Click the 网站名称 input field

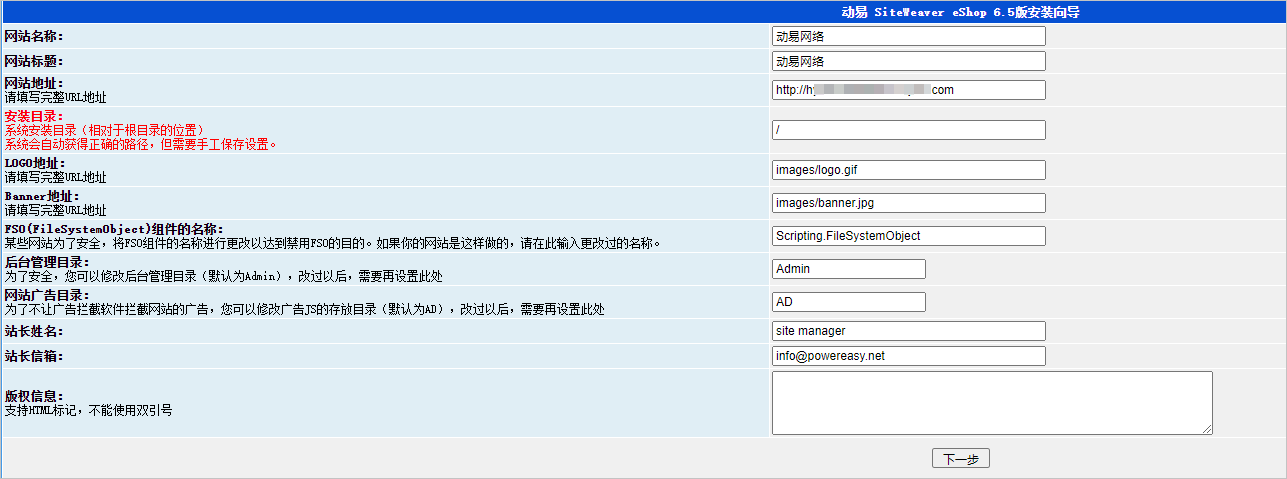(x=908, y=36)
